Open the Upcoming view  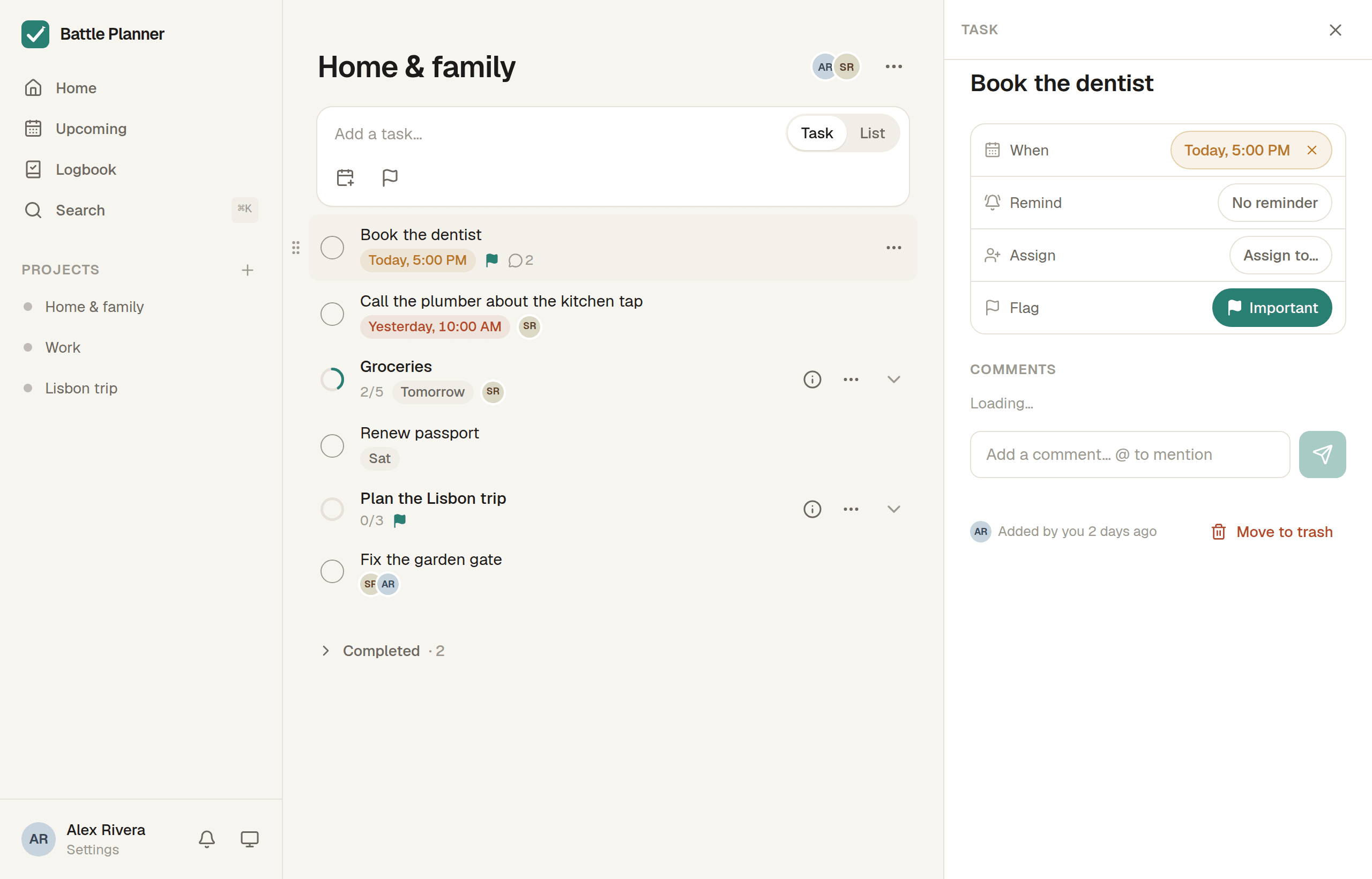point(141,129)
